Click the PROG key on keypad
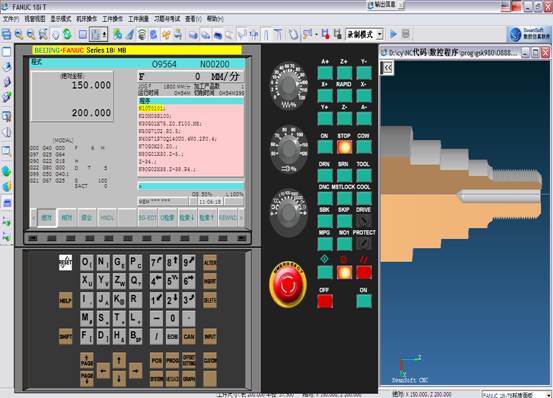 [172, 361]
